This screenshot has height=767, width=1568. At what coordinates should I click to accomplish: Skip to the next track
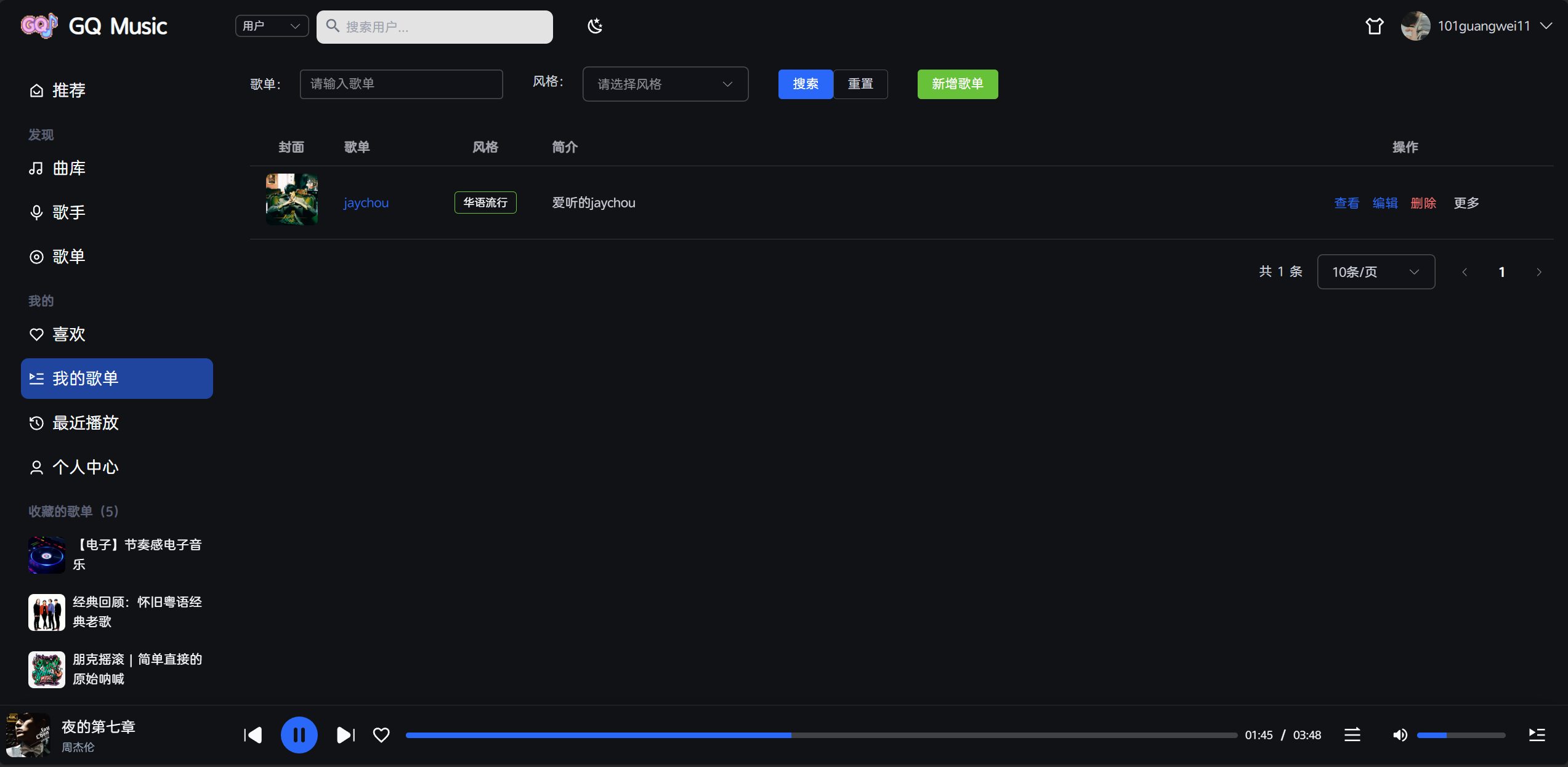(x=346, y=734)
